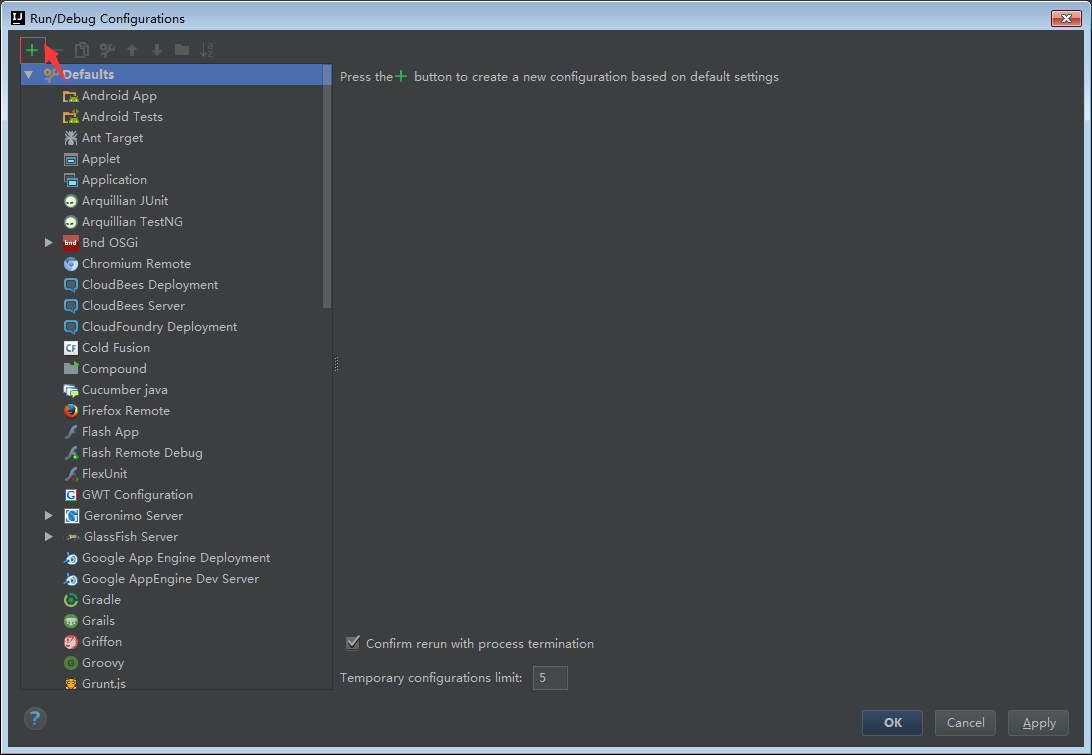Expand the Geronimo Server node

pos(49,515)
